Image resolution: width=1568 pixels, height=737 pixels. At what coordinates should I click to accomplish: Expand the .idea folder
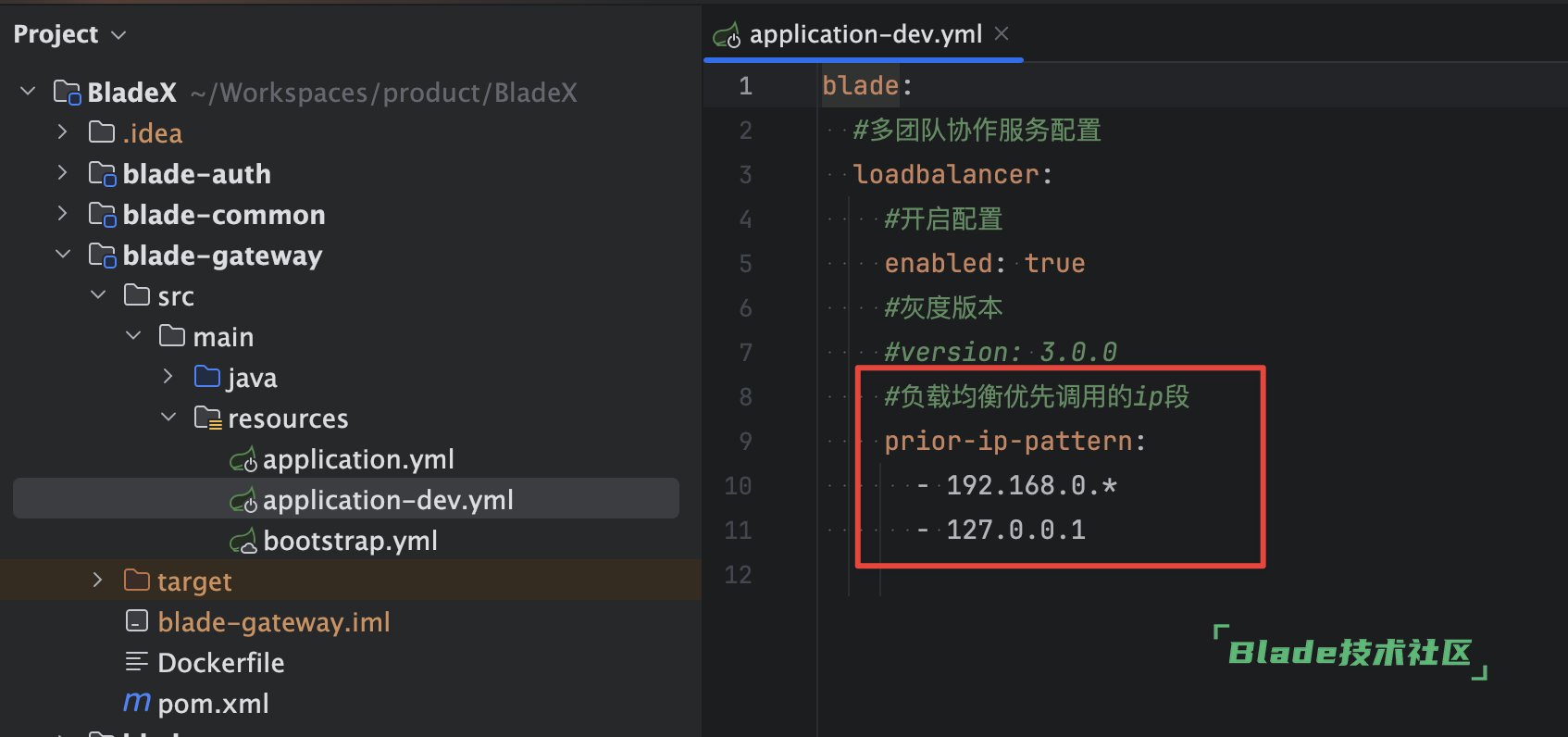[x=62, y=132]
